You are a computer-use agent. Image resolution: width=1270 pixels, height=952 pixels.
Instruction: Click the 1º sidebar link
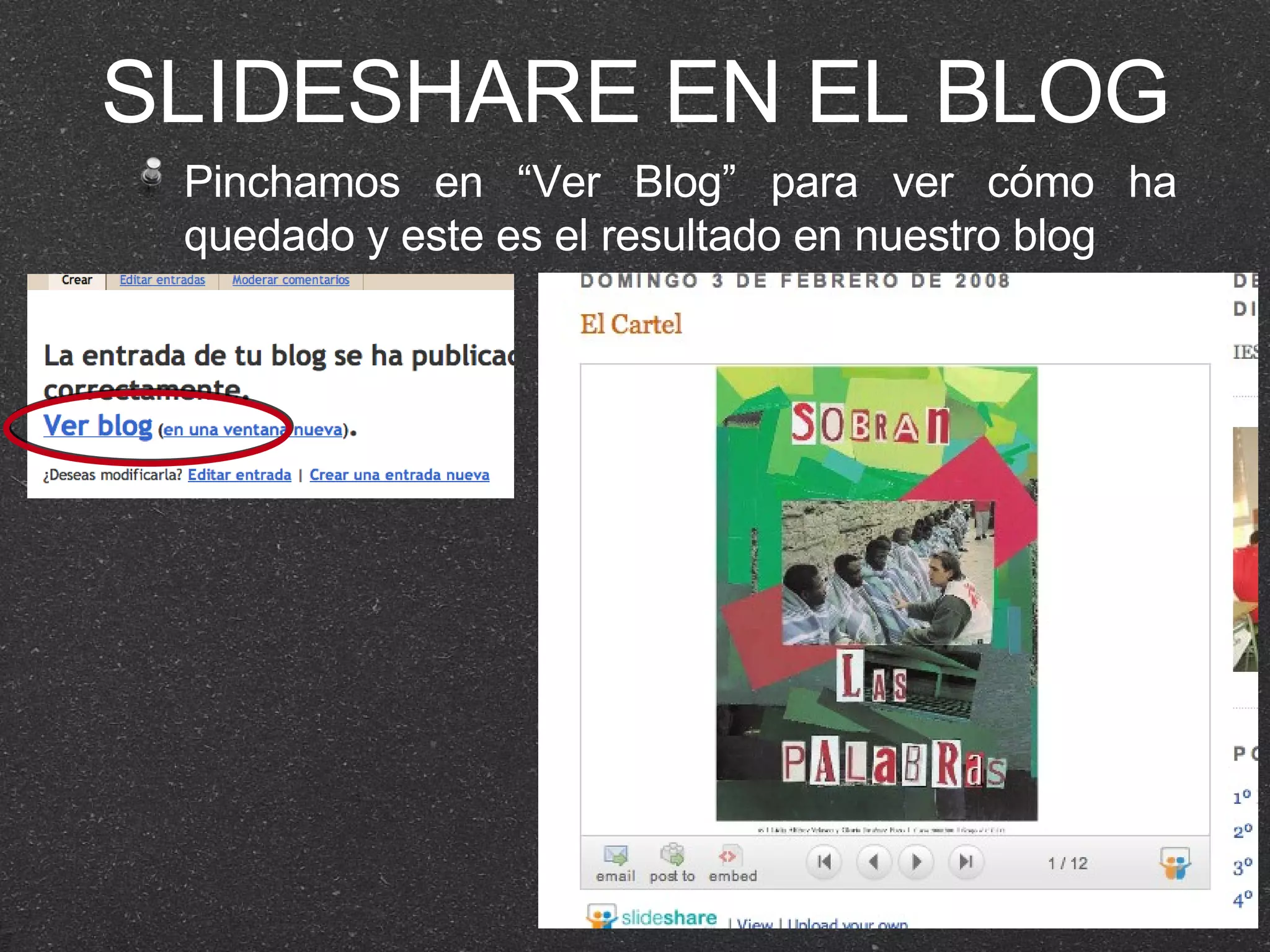click(1242, 796)
